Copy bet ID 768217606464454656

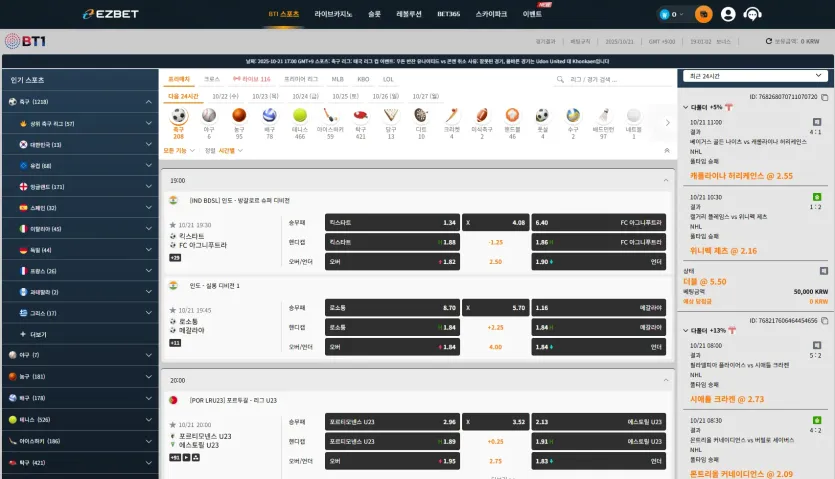click(x=824, y=321)
